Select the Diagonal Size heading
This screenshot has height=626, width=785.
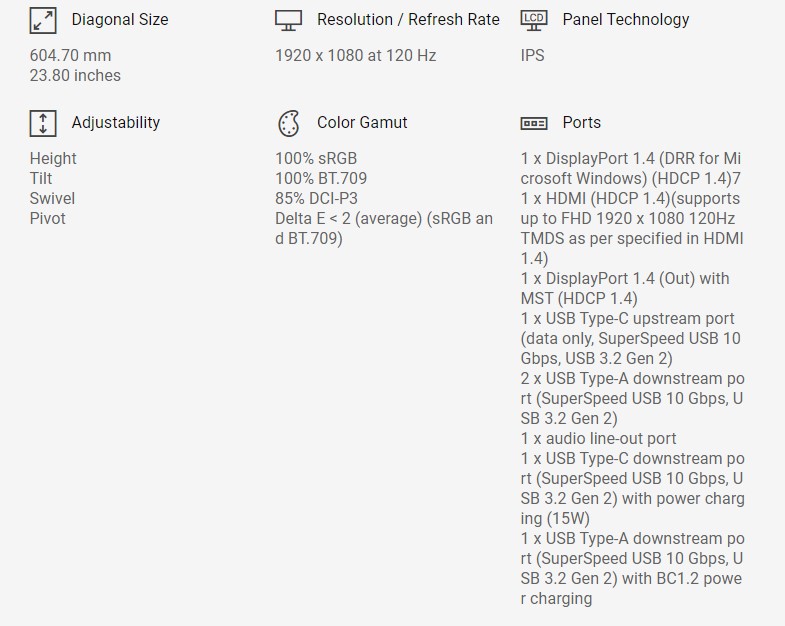tap(120, 20)
